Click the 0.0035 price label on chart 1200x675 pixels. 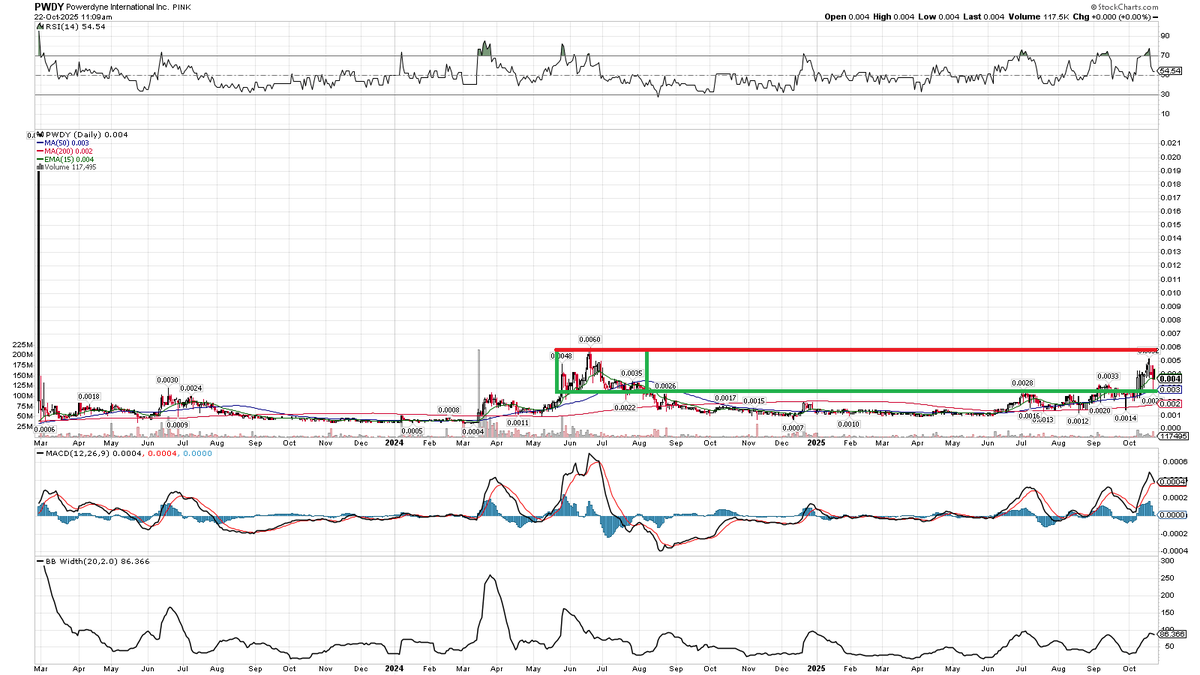tap(631, 373)
